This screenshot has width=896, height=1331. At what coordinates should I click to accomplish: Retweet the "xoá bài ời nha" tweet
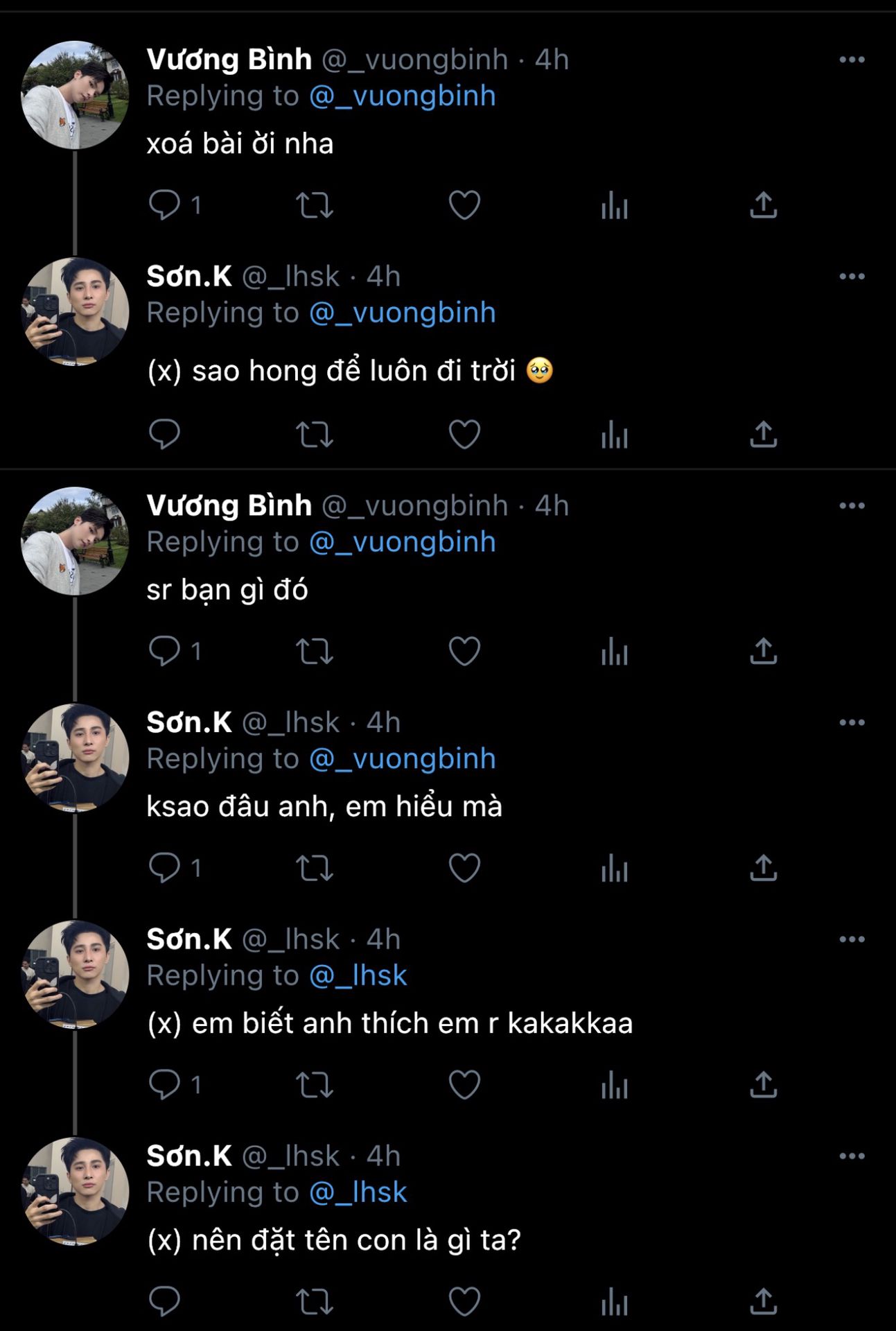(x=315, y=205)
